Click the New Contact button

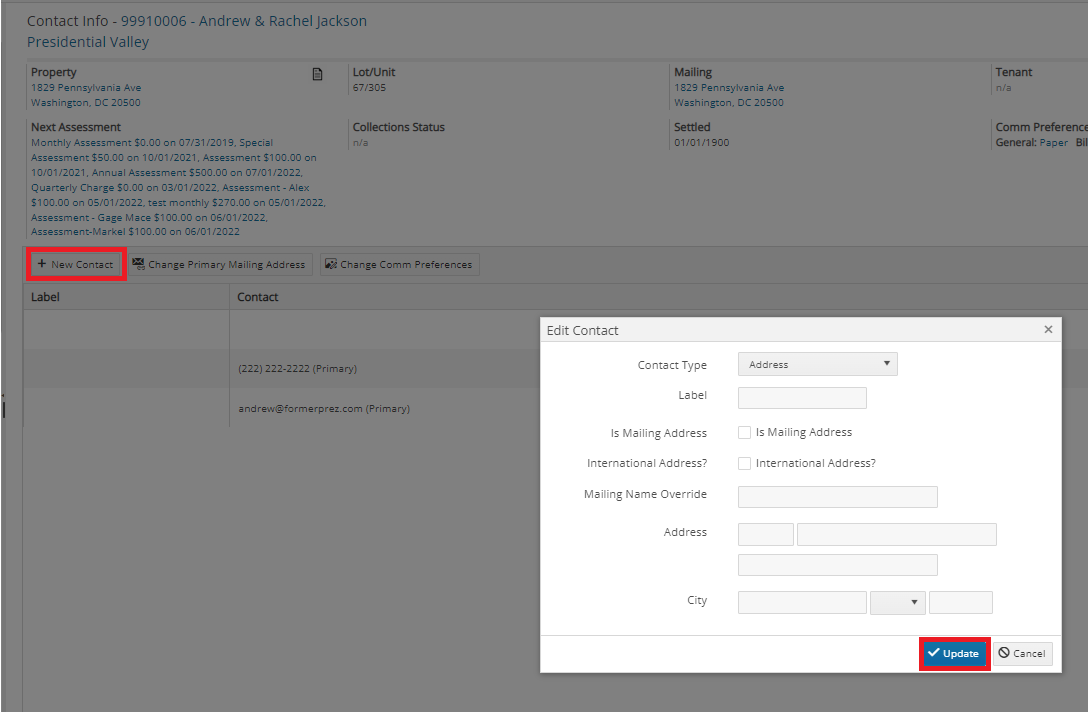click(x=76, y=264)
